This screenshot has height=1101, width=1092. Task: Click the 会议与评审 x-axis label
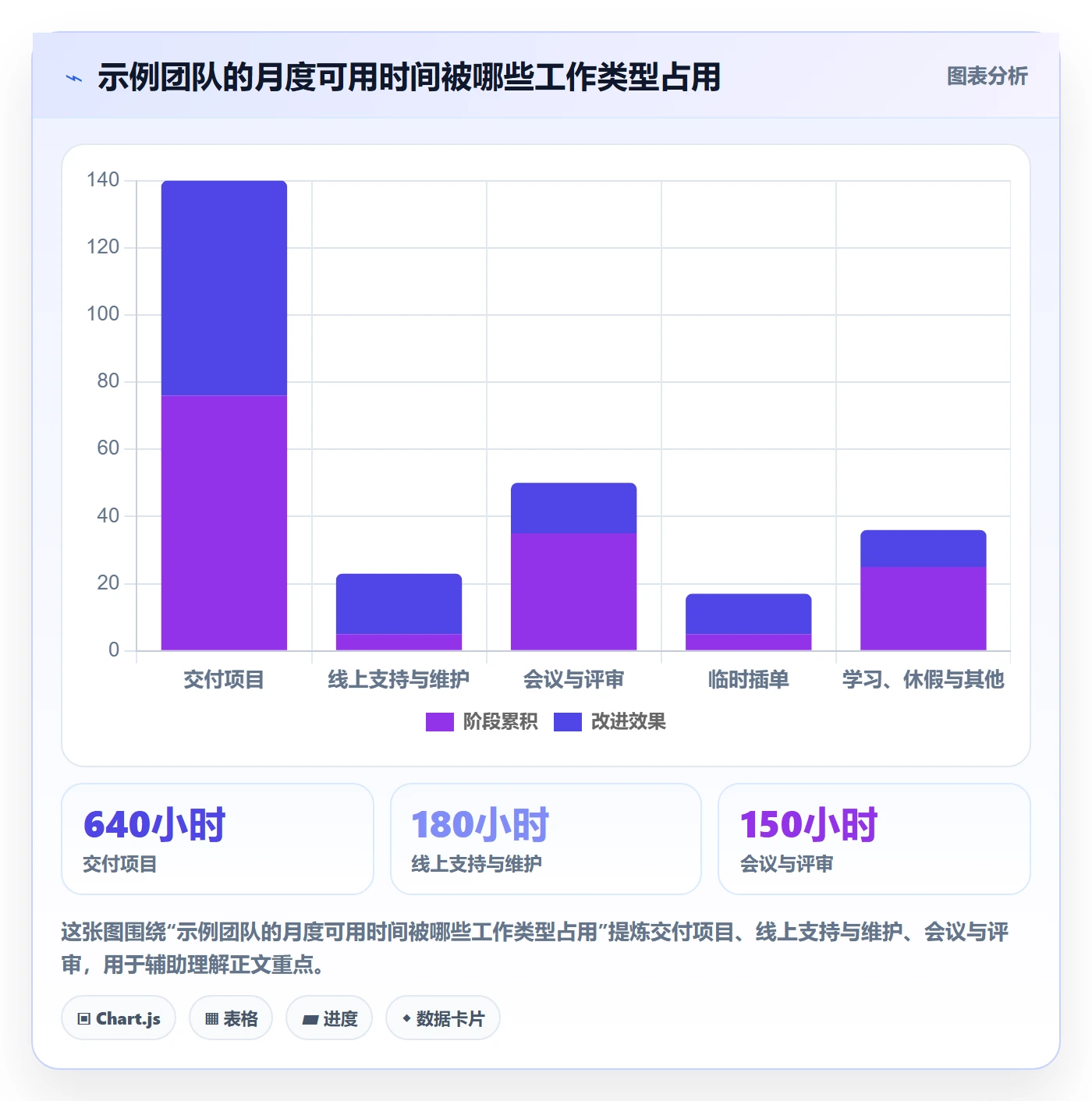573,680
